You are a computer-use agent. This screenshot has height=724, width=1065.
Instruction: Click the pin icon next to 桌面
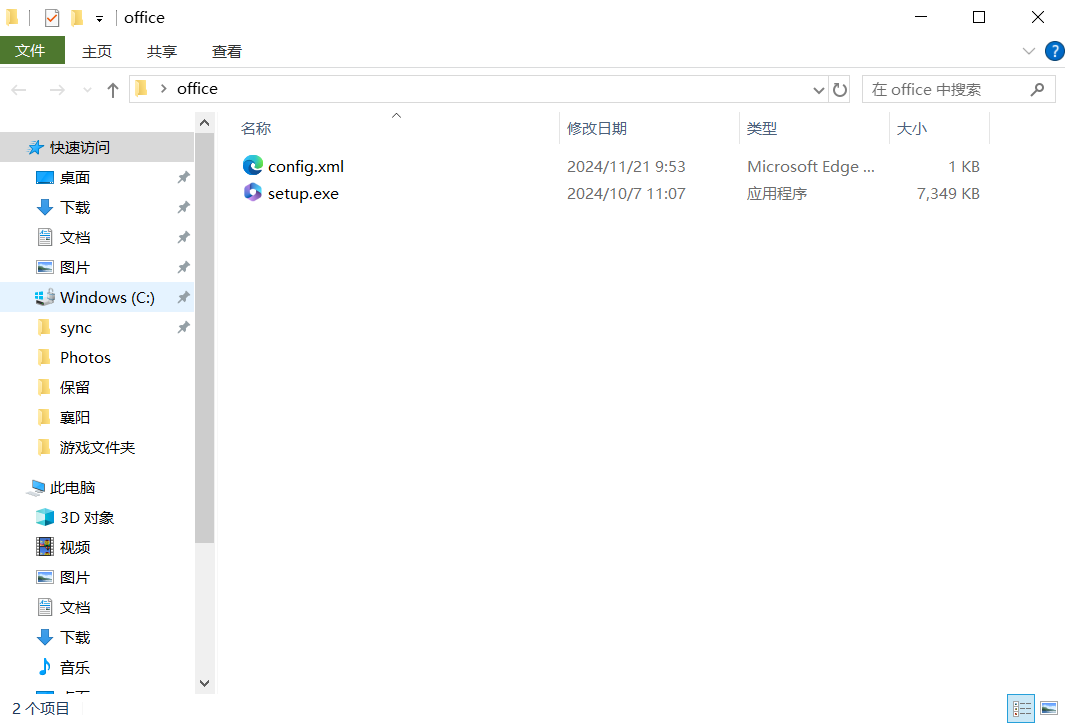[x=183, y=177]
